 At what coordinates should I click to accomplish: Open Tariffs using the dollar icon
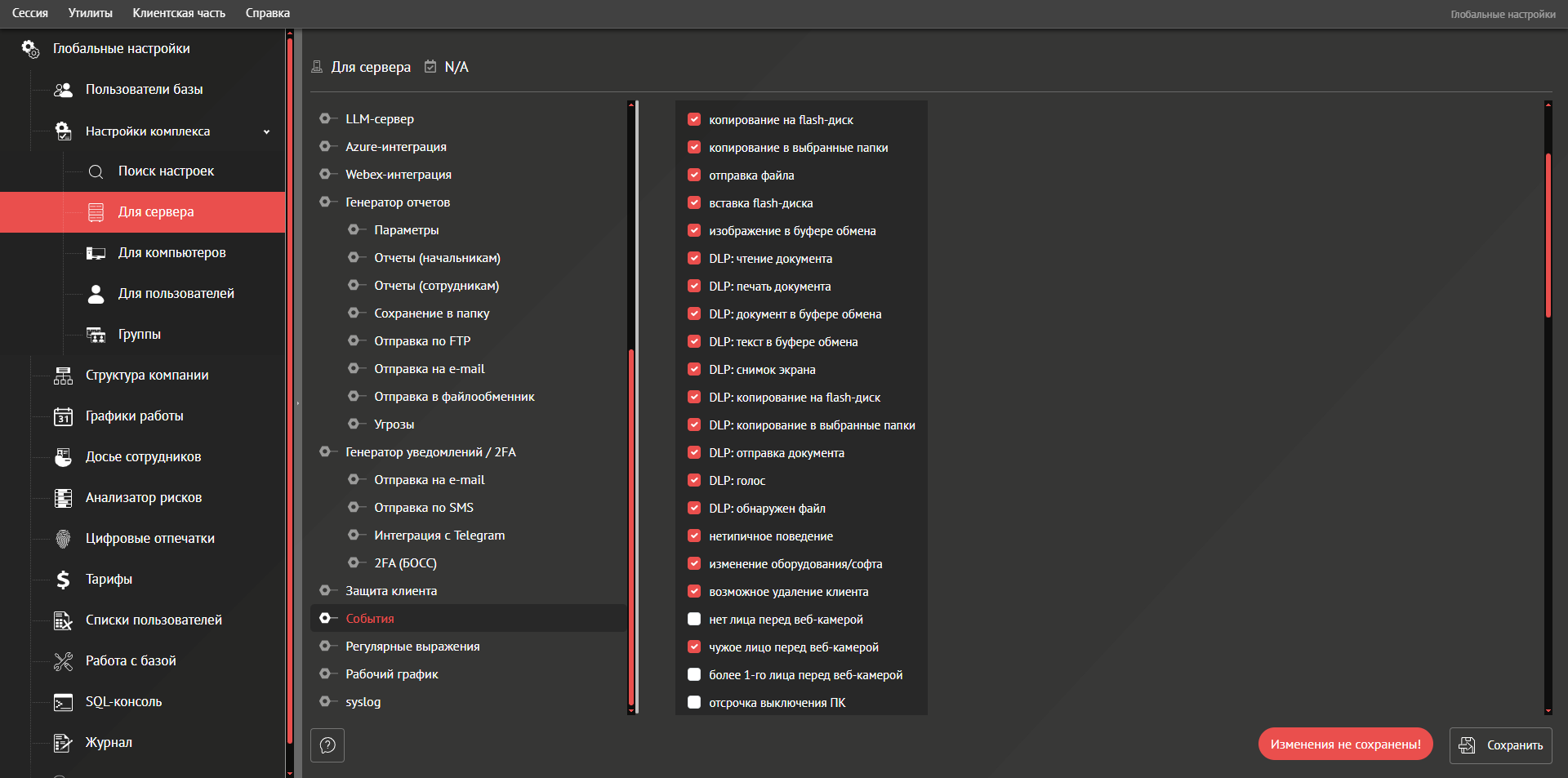coord(63,580)
